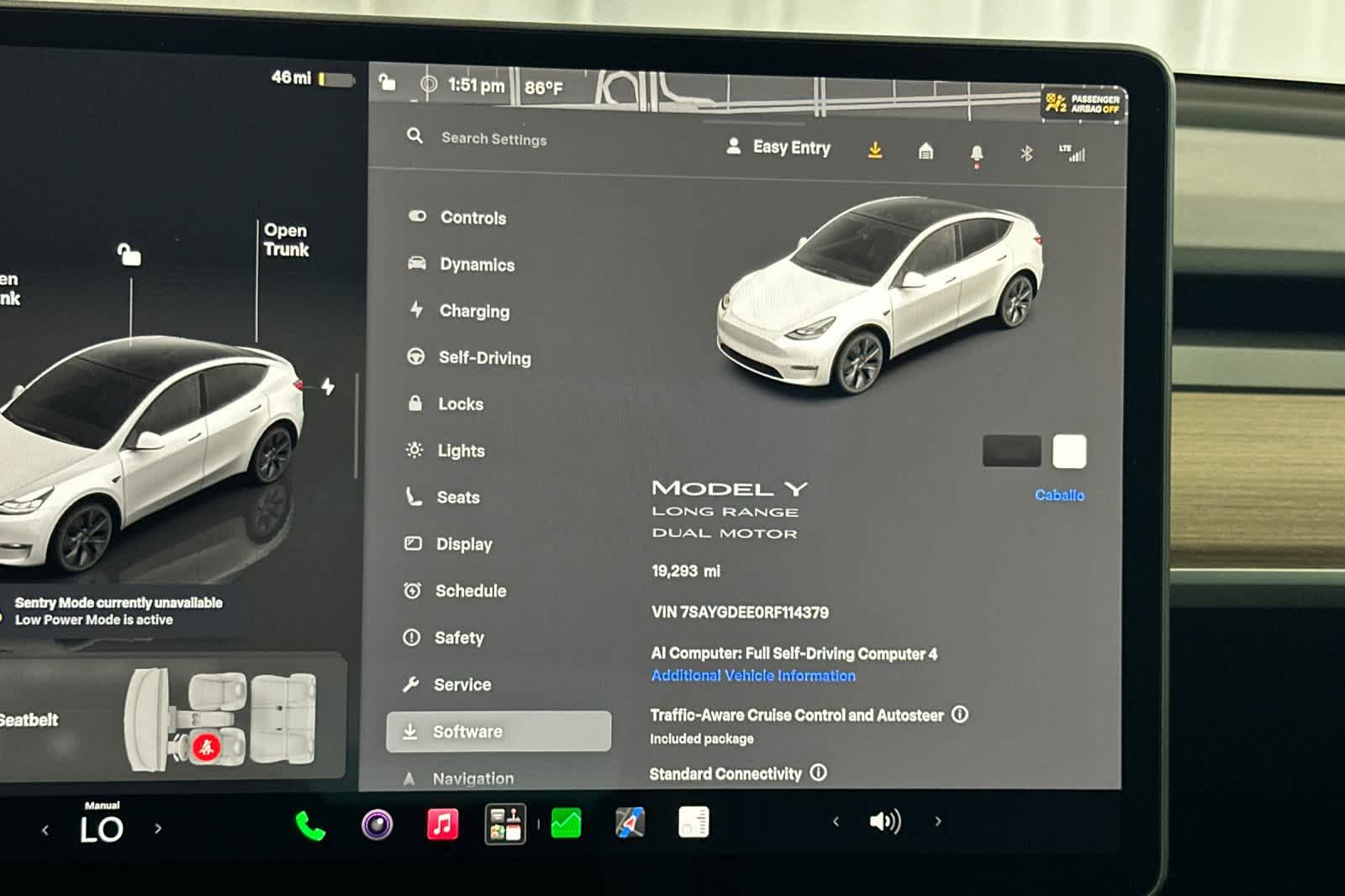Tap Open Trunk button
The width and height of the screenshot is (1345, 896).
point(286,240)
